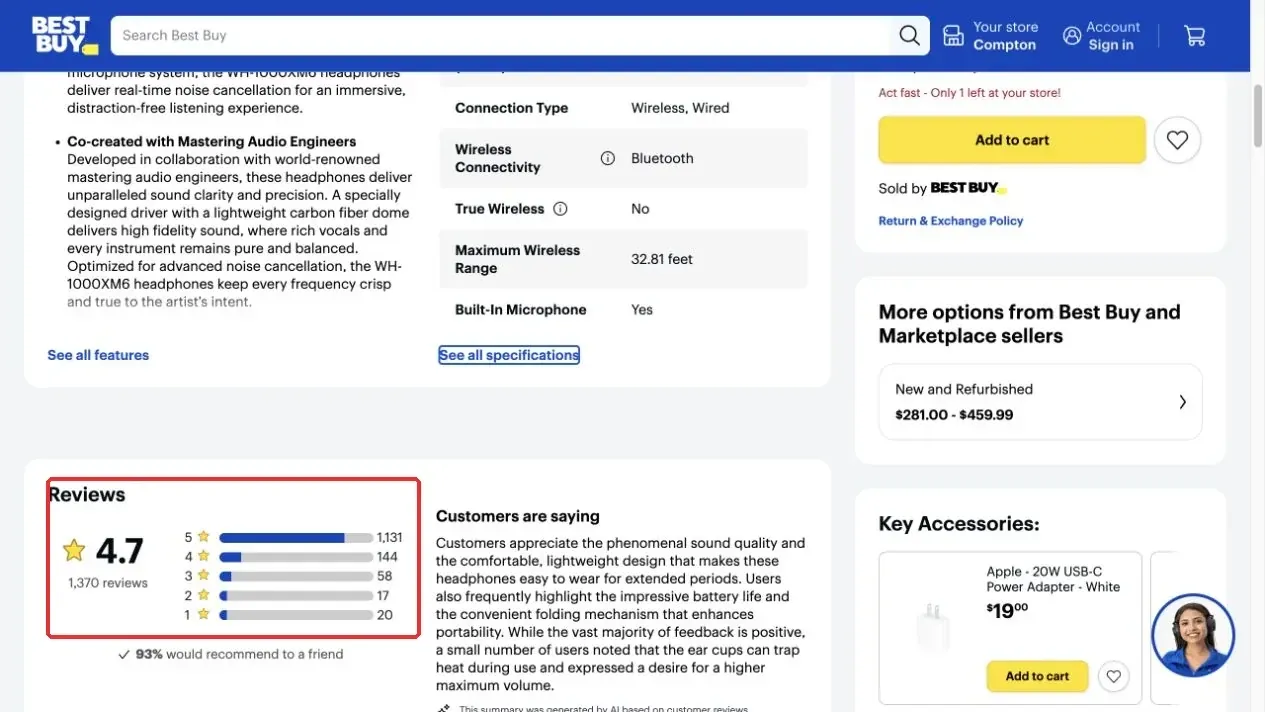Click the Reviews section heading

click(x=87, y=495)
